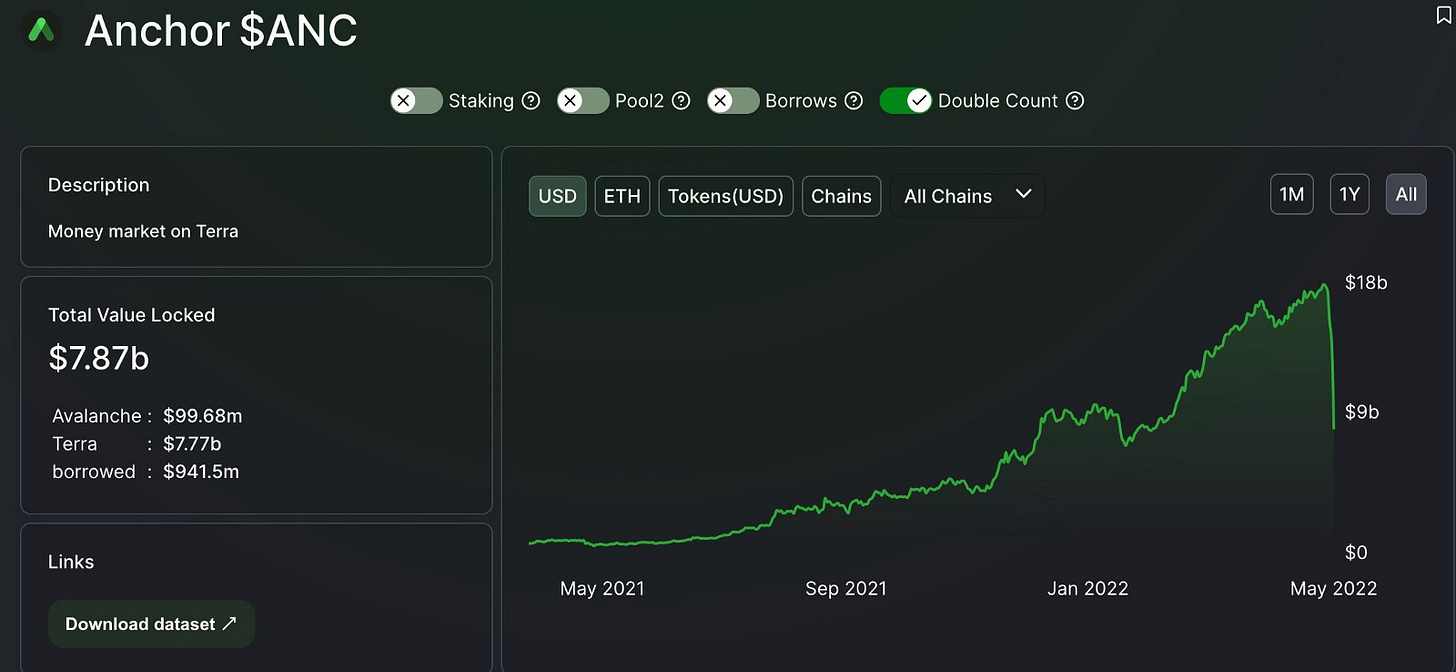Click the Jan 2022 axis label

1088,589
